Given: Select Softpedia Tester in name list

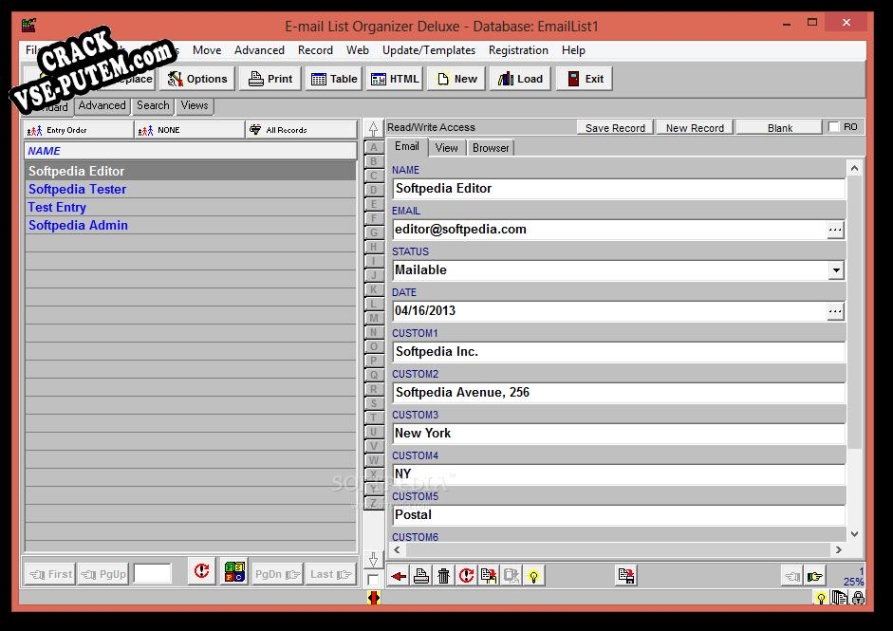Looking at the screenshot, I should click(191, 189).
